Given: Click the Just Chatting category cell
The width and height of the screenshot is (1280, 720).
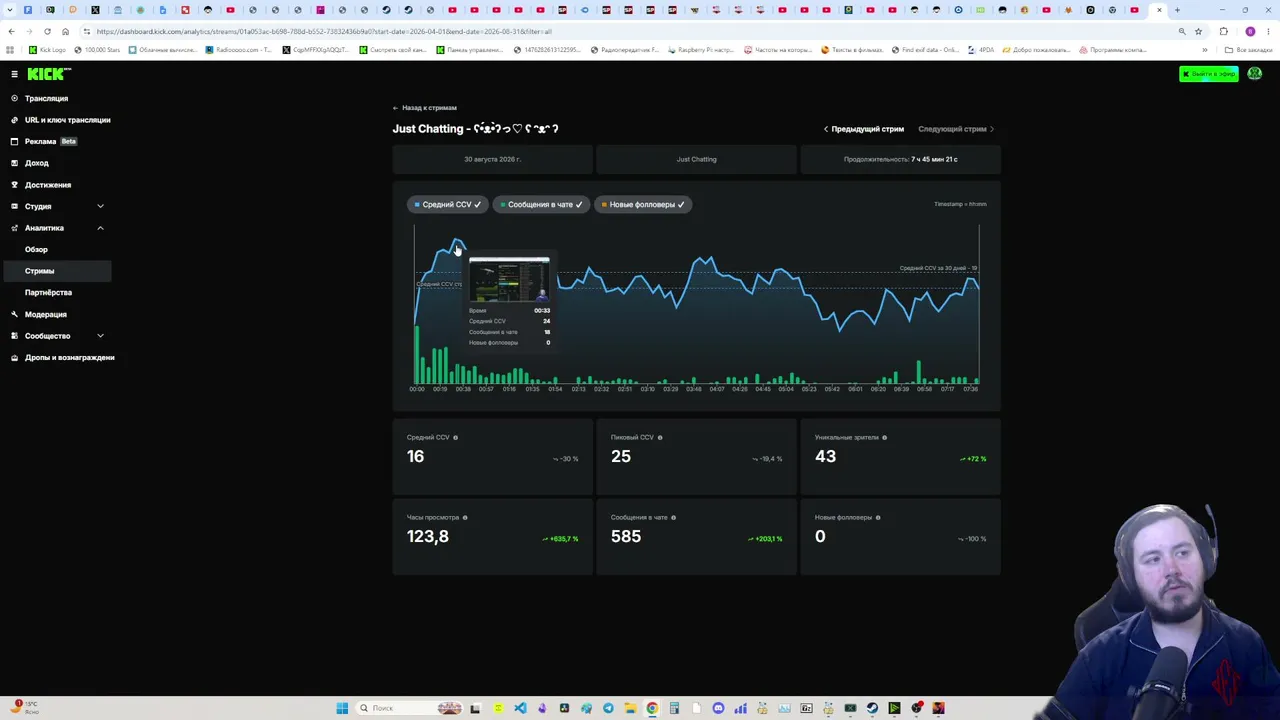Looking at the screenshot, I should [x=697, y=159].
